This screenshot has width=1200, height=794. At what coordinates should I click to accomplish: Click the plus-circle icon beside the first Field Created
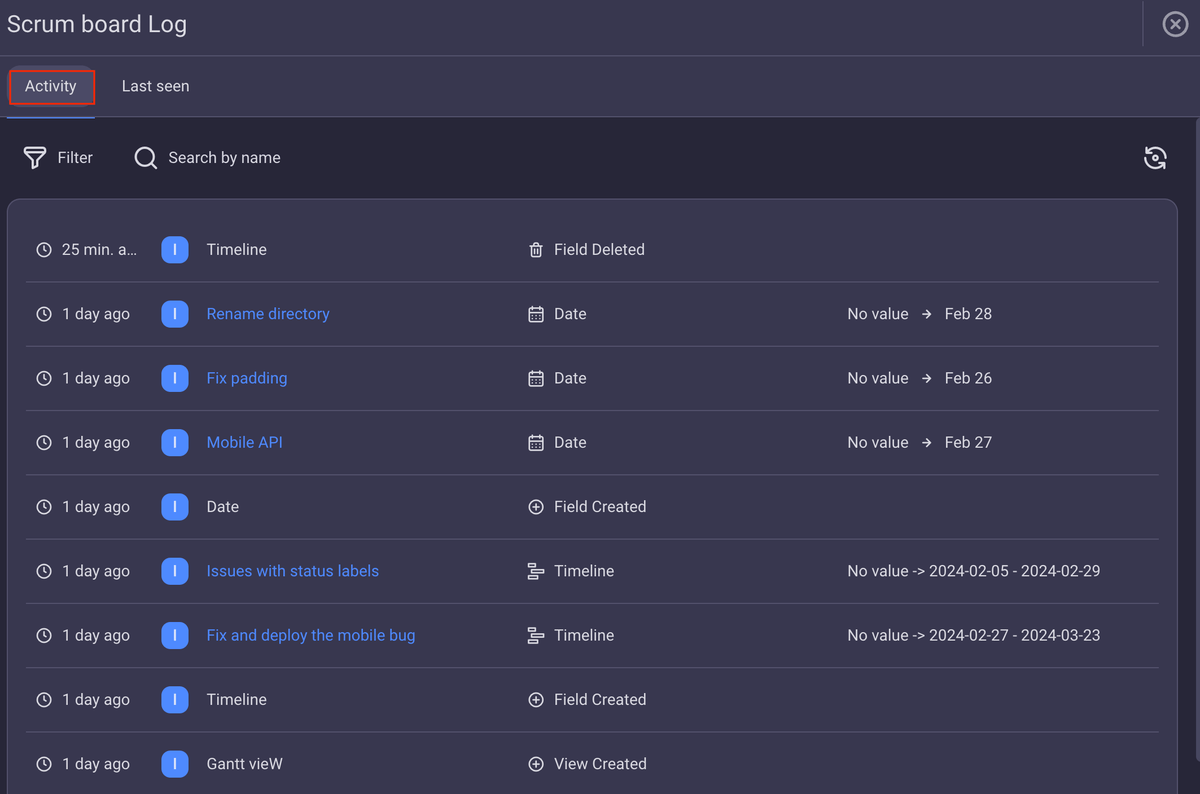point(536,506)
